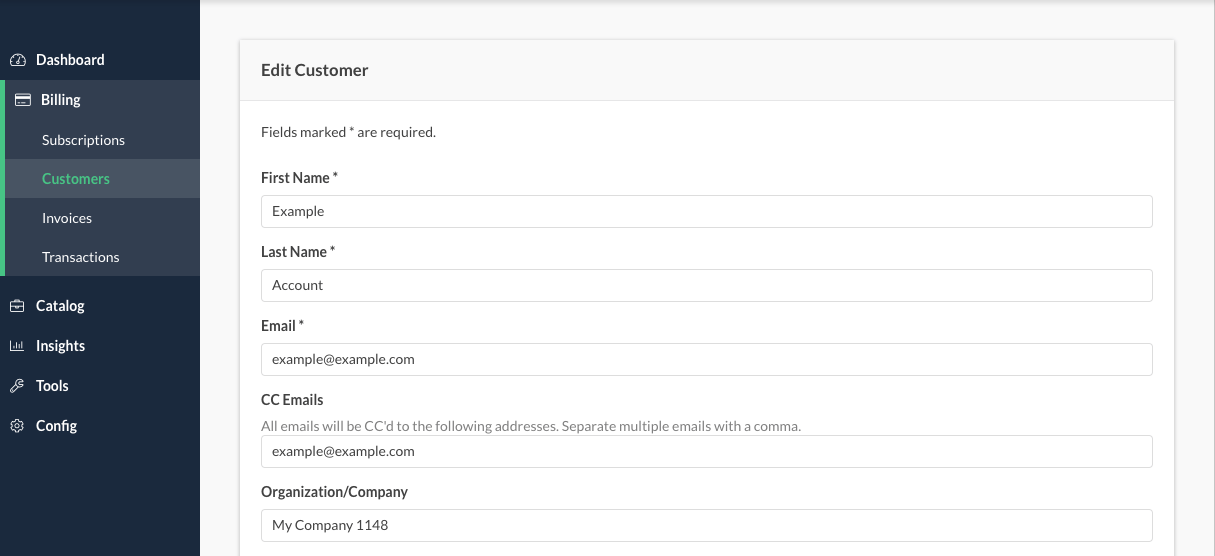This screenshot has width=1215, height=556.
Task: Open the Dashboard menu item
Action: click(x=70, y=60)
